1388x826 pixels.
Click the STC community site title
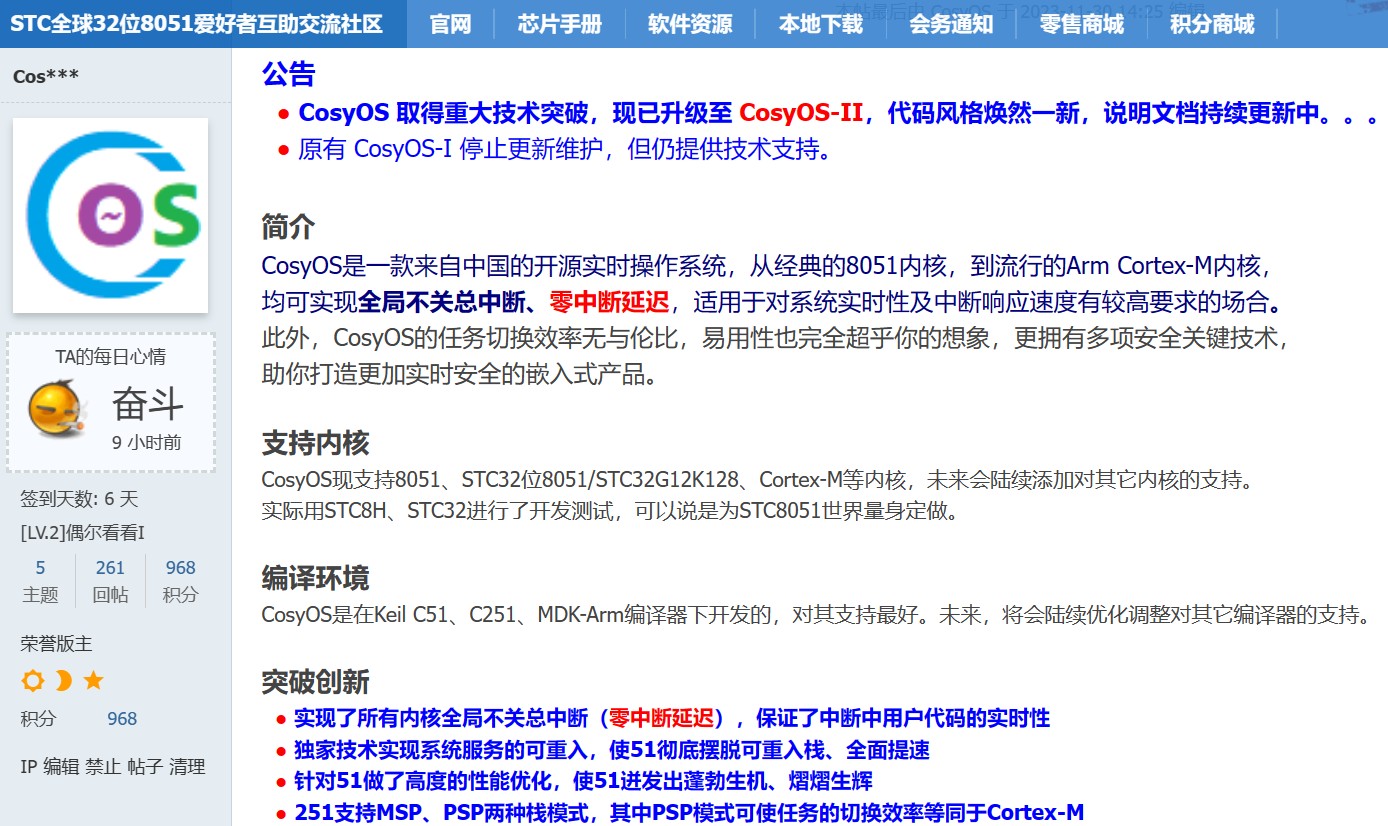tap(197, 24)
